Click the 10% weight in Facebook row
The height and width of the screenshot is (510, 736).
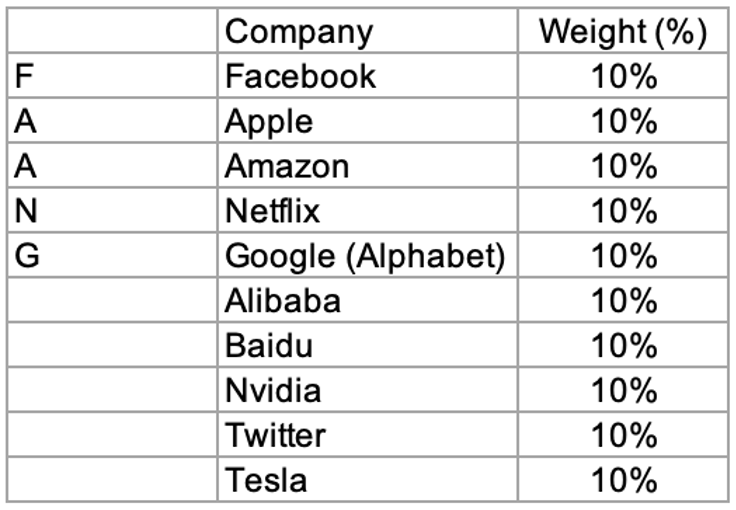pyautogui.click(x=624, y=76)
